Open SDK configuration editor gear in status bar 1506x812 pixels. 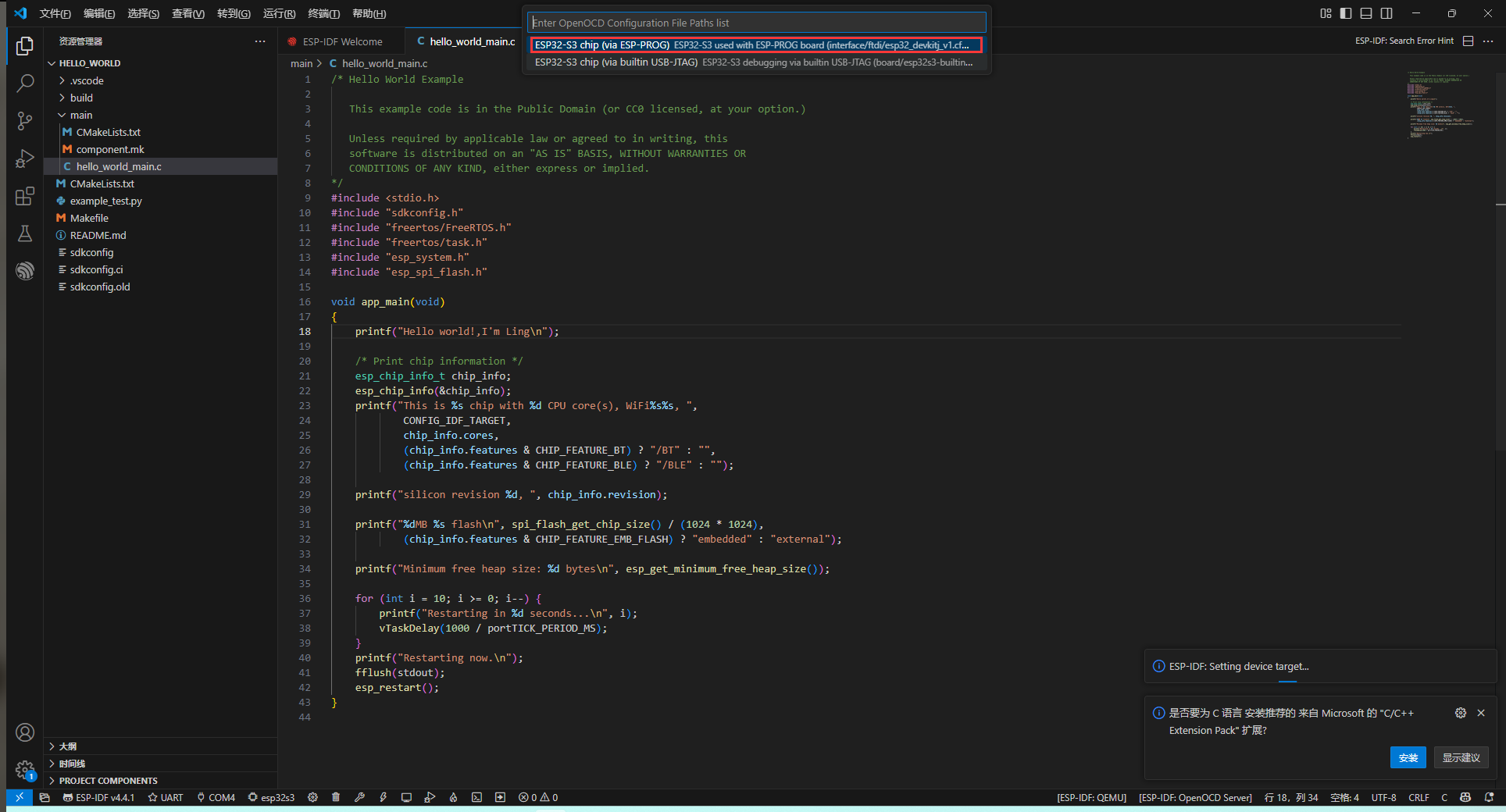click(312, 797)
